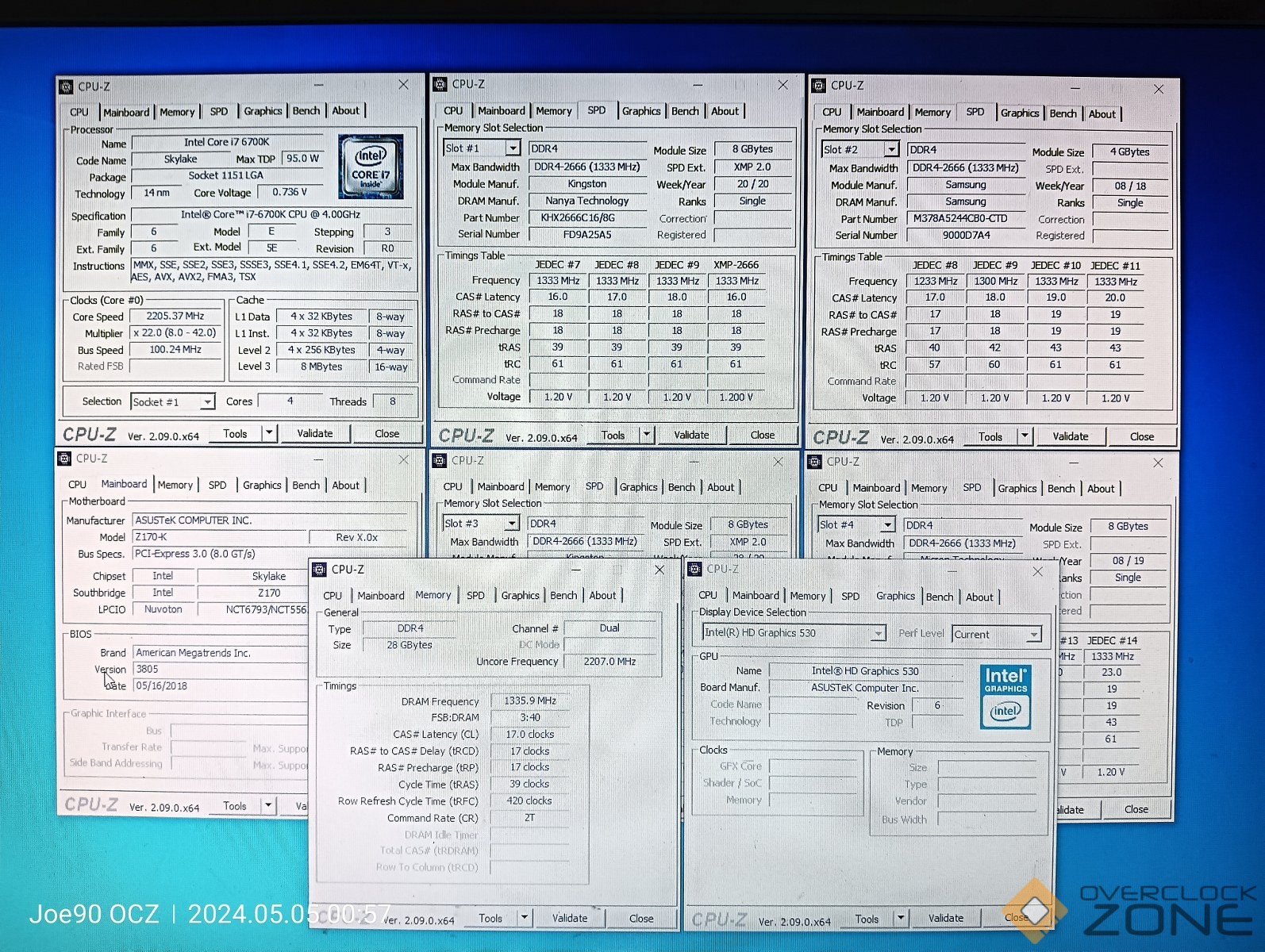This screenshot has height=952, width=1265.
Task: Click Close in processor CPU window
Action: (387, 433)
